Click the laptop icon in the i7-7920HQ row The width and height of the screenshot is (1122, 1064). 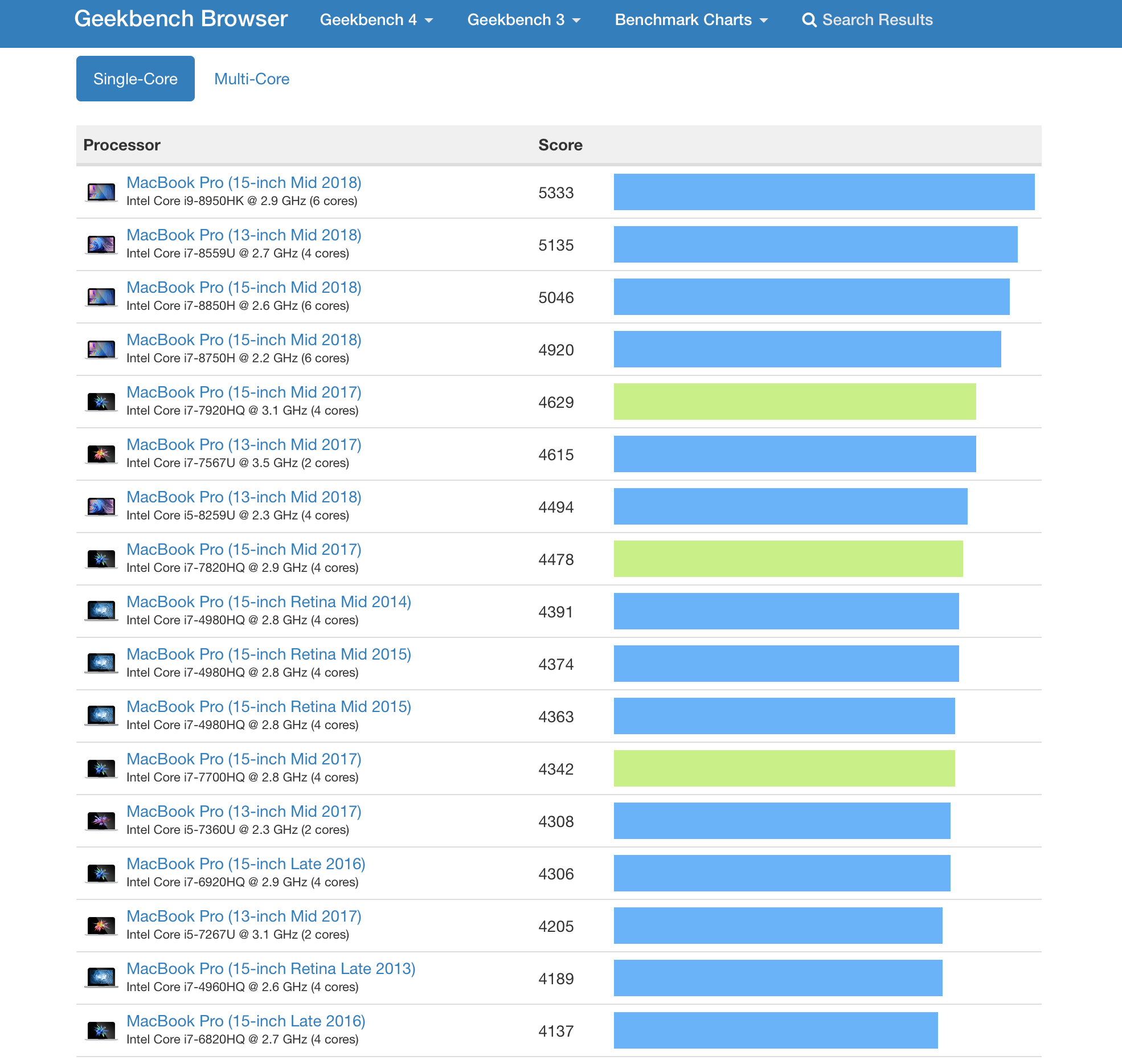pyautogui.click(x=101, y=402)
